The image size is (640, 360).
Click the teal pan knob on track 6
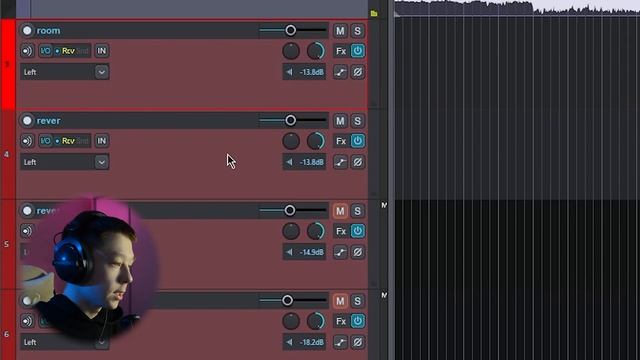click(x=316, y=321)
